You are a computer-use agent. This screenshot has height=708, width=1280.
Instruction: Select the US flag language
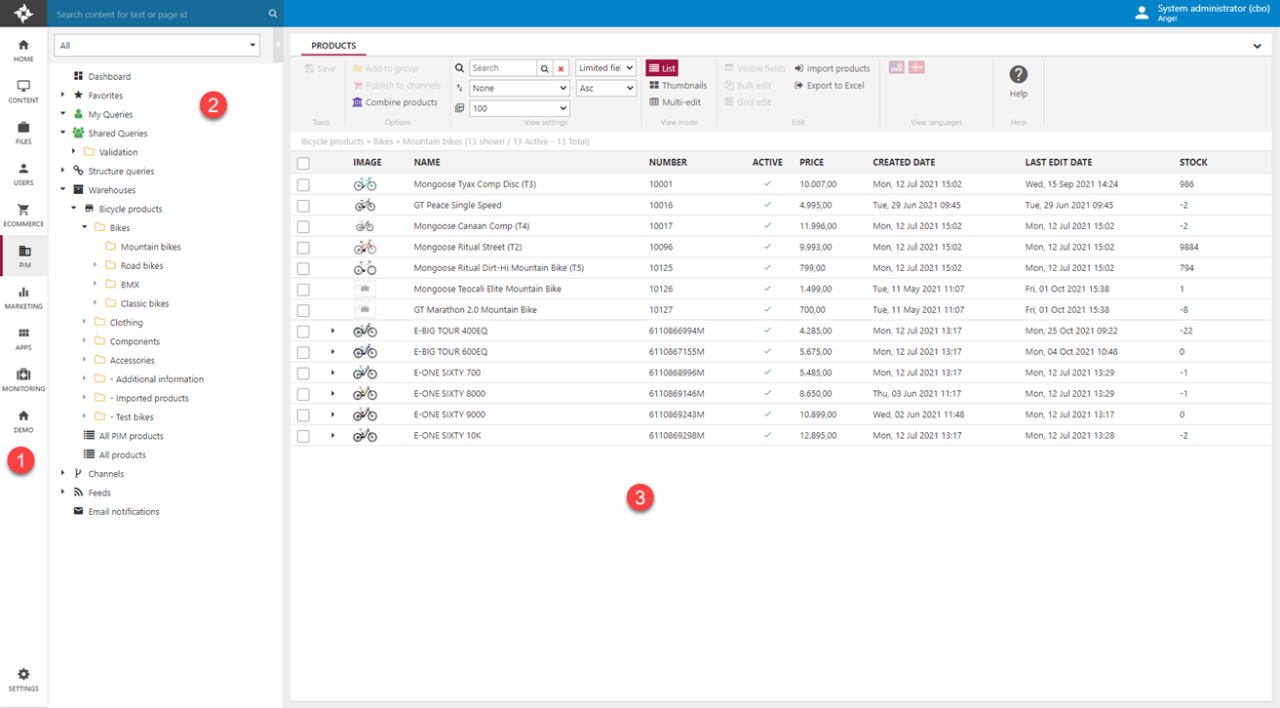[896, 67]
